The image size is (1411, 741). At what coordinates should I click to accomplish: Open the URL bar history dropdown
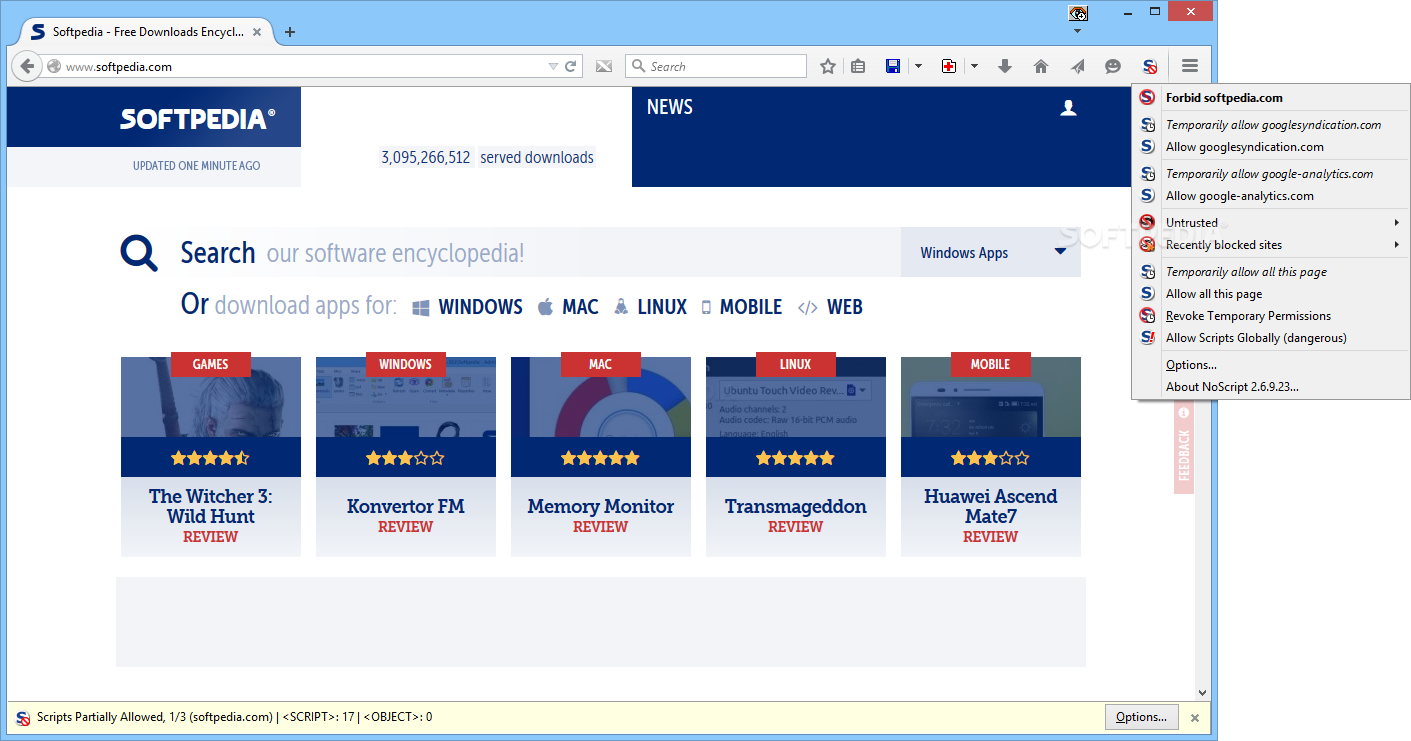point(553,67)
